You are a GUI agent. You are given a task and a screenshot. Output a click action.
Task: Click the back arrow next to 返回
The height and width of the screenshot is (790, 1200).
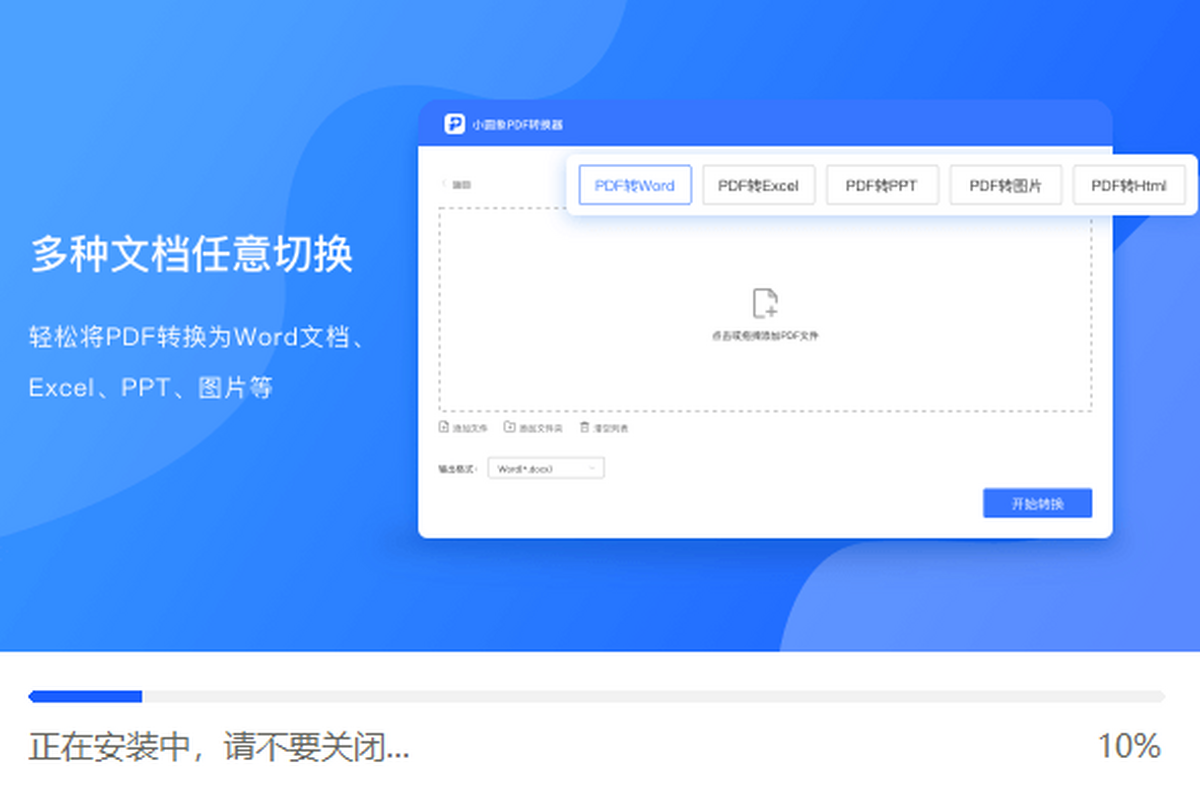pyautogui.click(x=444, y=184)
